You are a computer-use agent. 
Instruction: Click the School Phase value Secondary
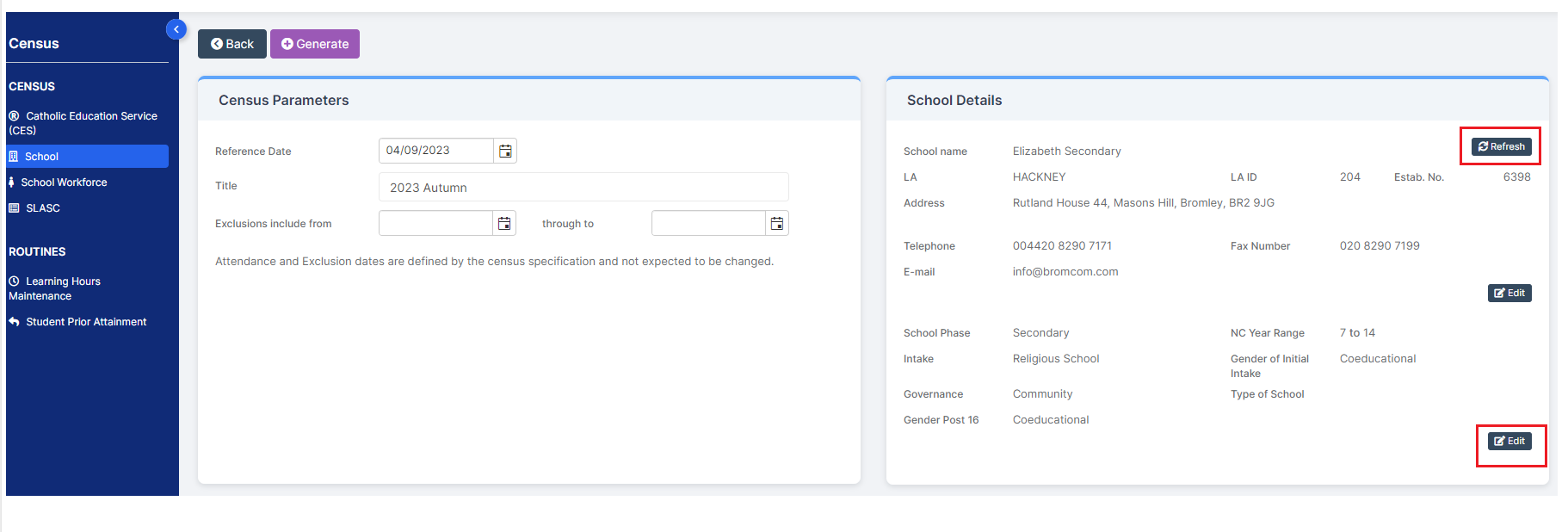coord(1040,332)
